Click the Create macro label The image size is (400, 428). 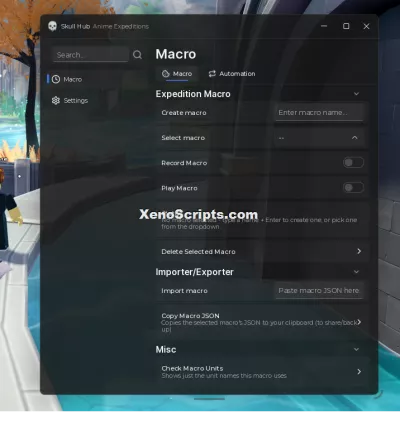(184, 113)
